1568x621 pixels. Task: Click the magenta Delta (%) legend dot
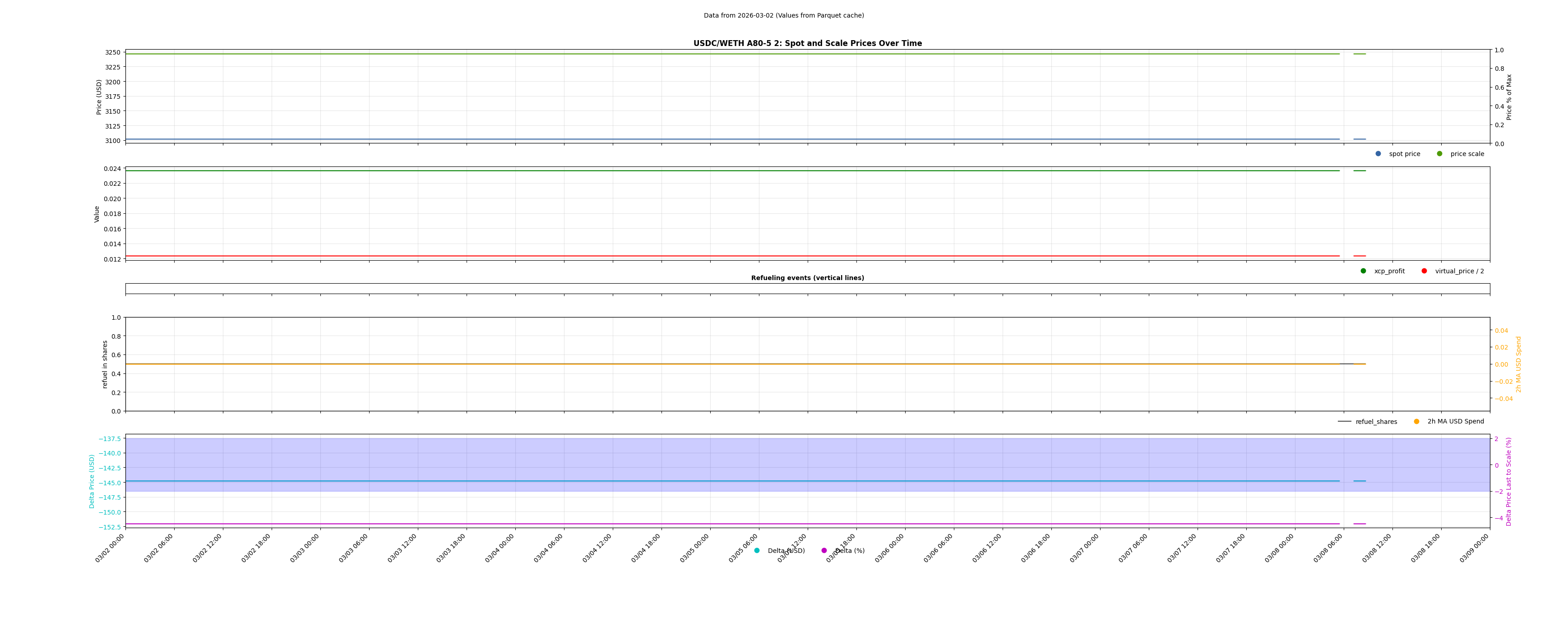point(824,551)
